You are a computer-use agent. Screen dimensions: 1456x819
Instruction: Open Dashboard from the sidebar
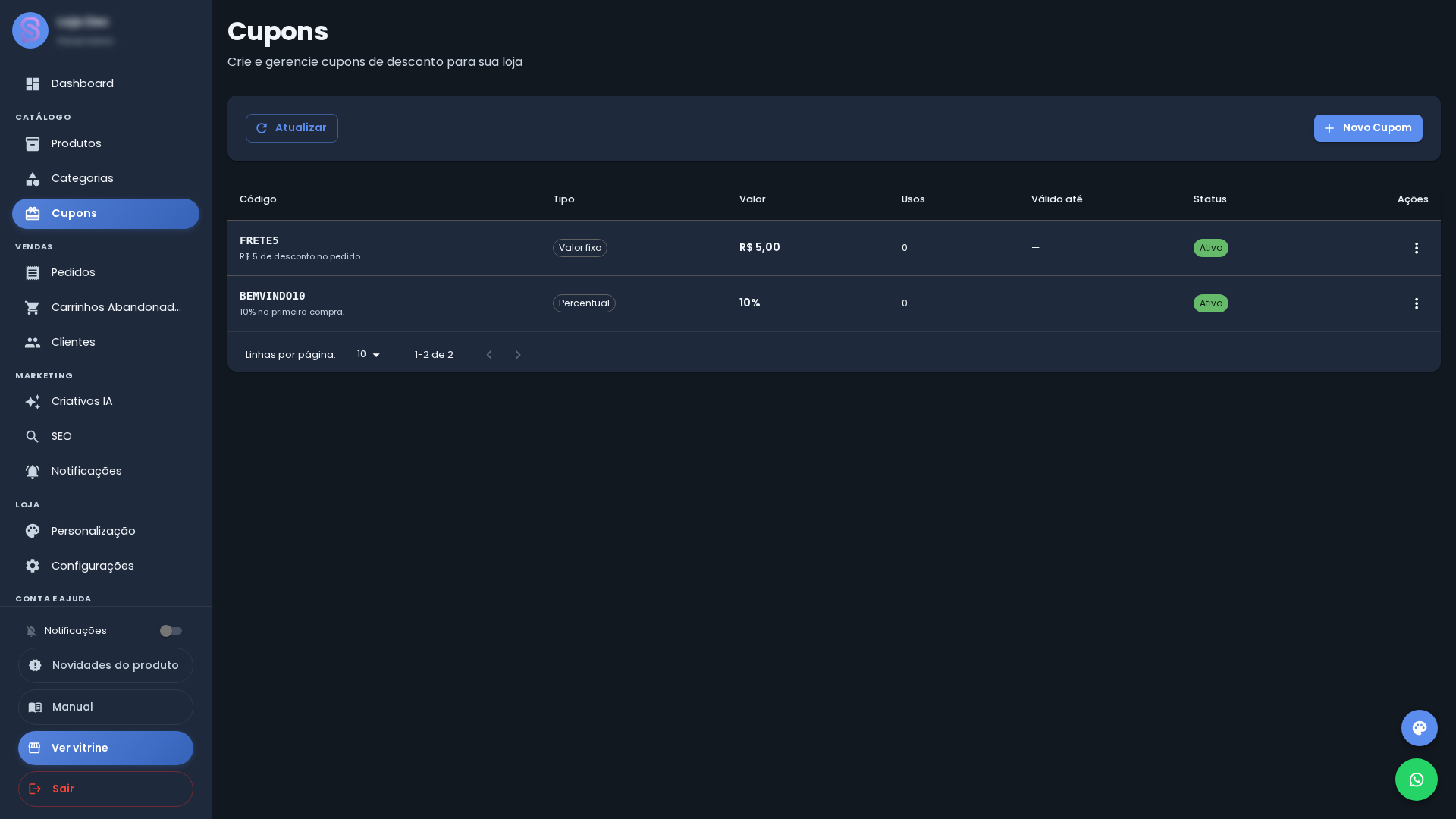point(105,84)
